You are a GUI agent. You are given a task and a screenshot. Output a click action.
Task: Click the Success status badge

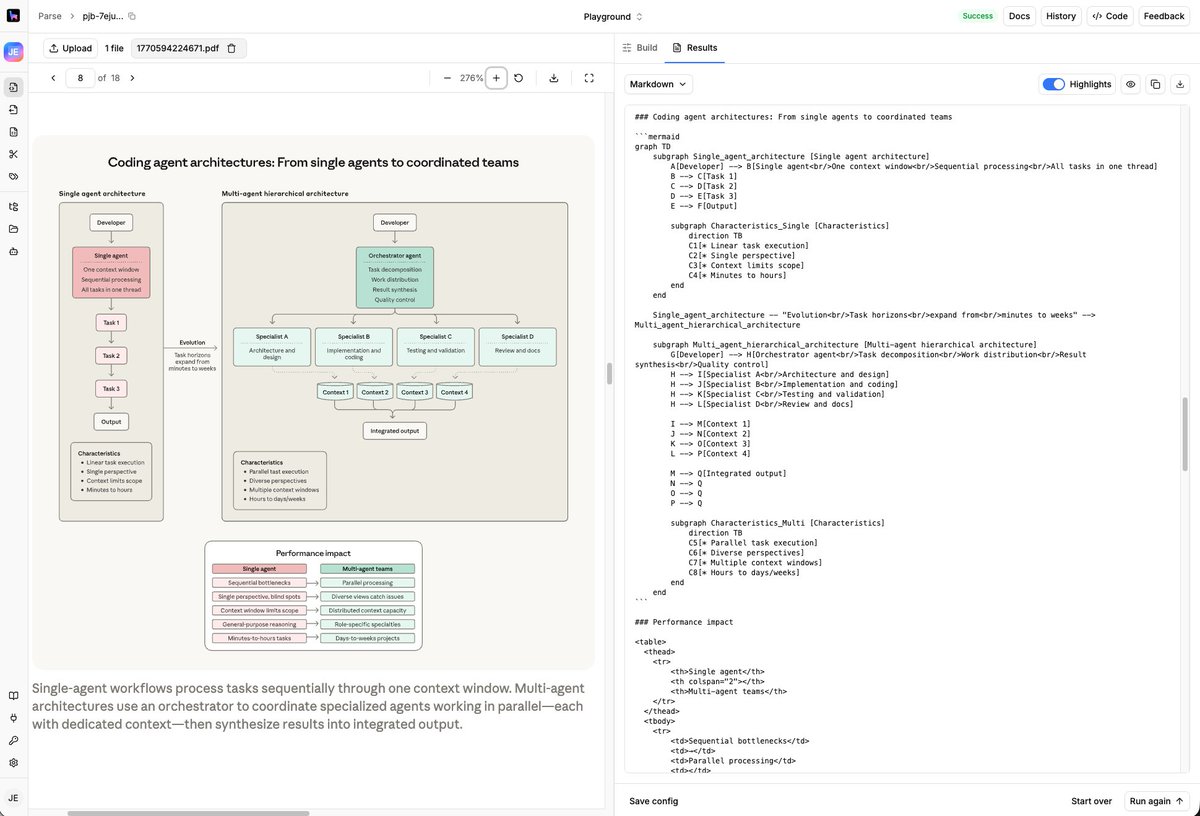tap(978, 16)
